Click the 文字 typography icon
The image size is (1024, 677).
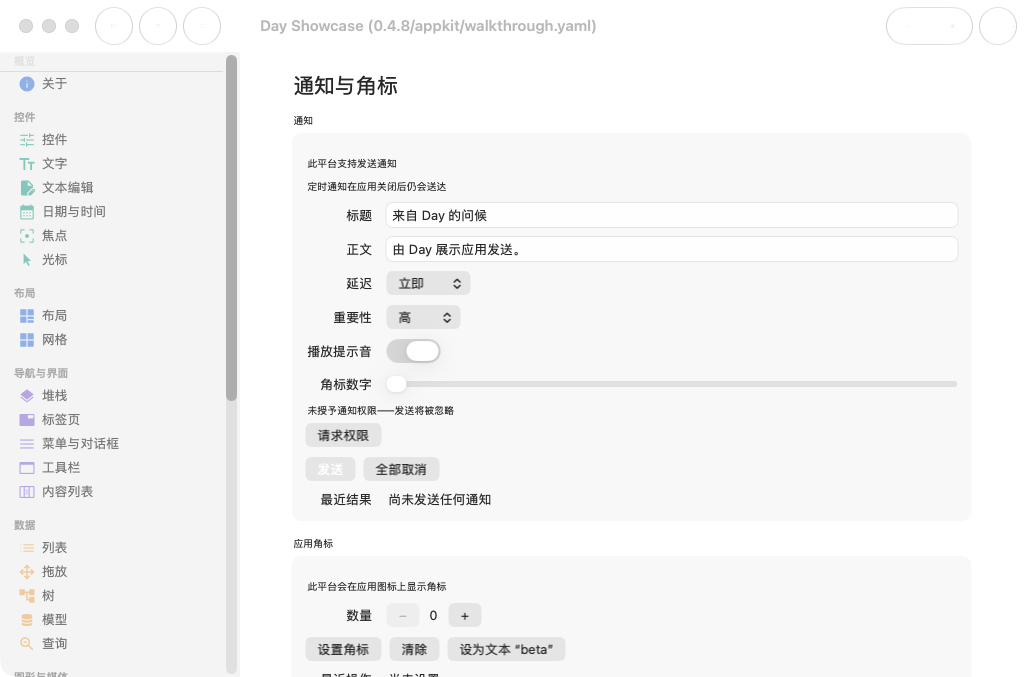tap(27, 164)
